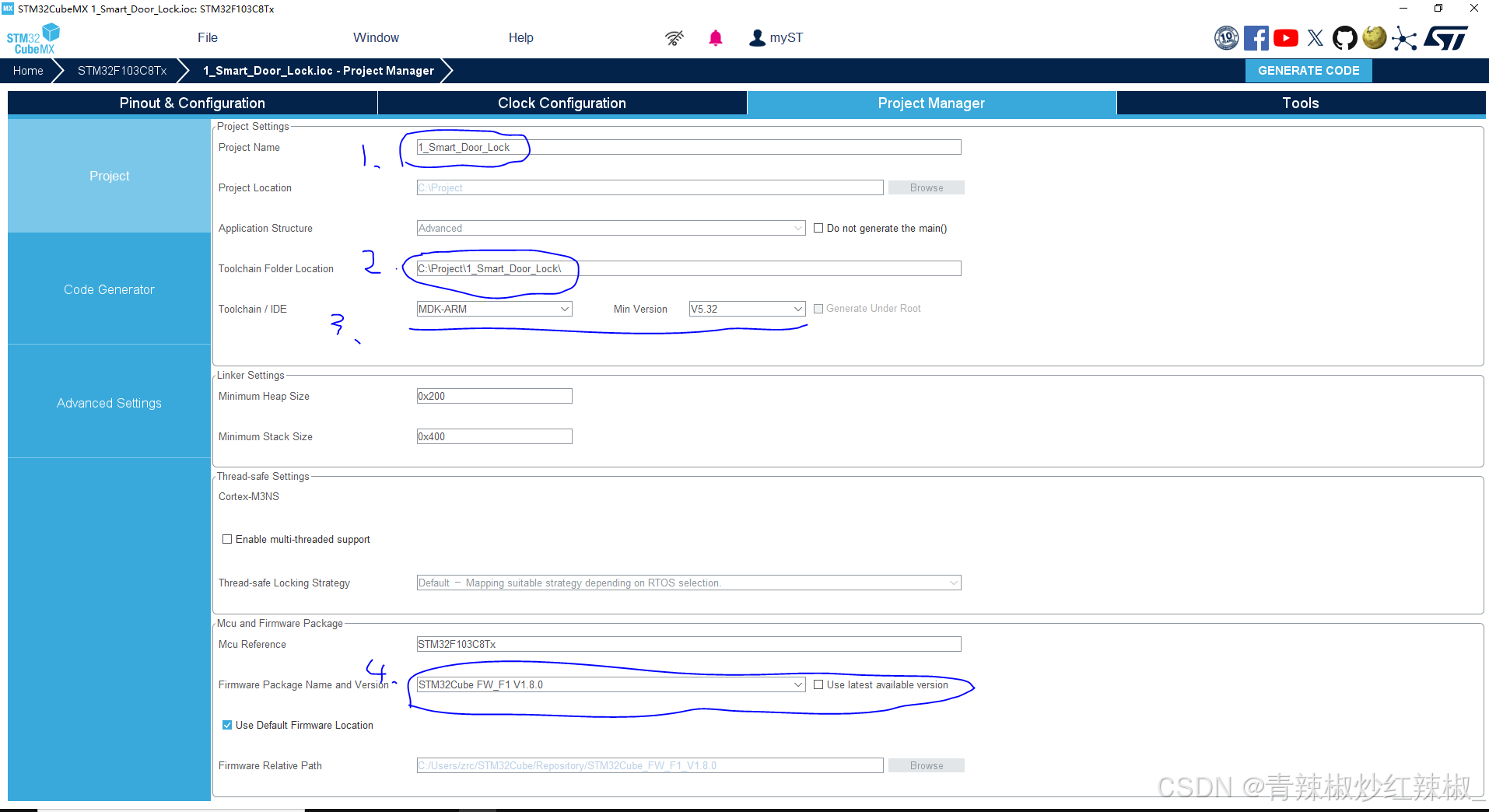Click the Project Location field
Viewport: 1489px width, 812px height.
point(650,187)
